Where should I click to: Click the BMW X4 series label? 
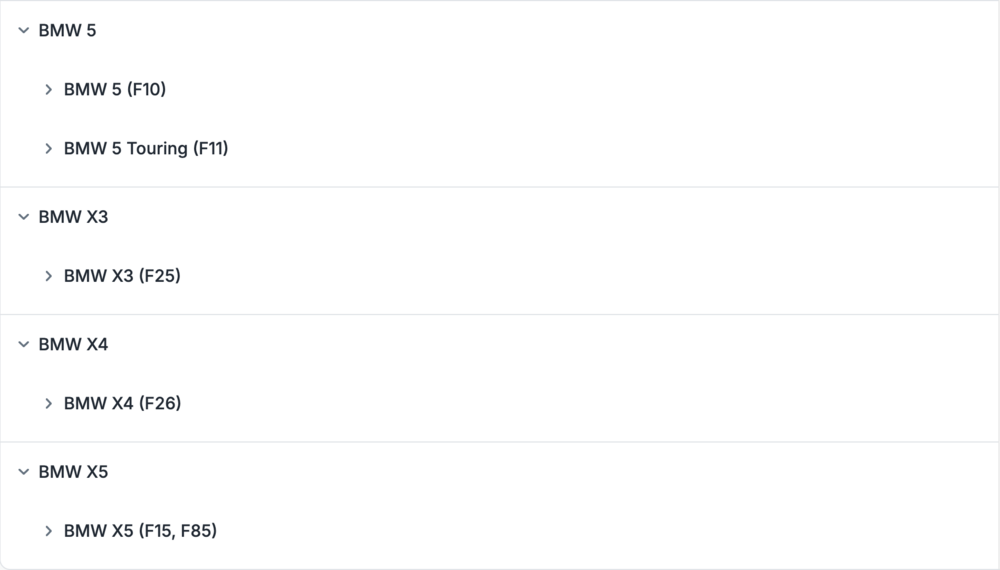73,345
